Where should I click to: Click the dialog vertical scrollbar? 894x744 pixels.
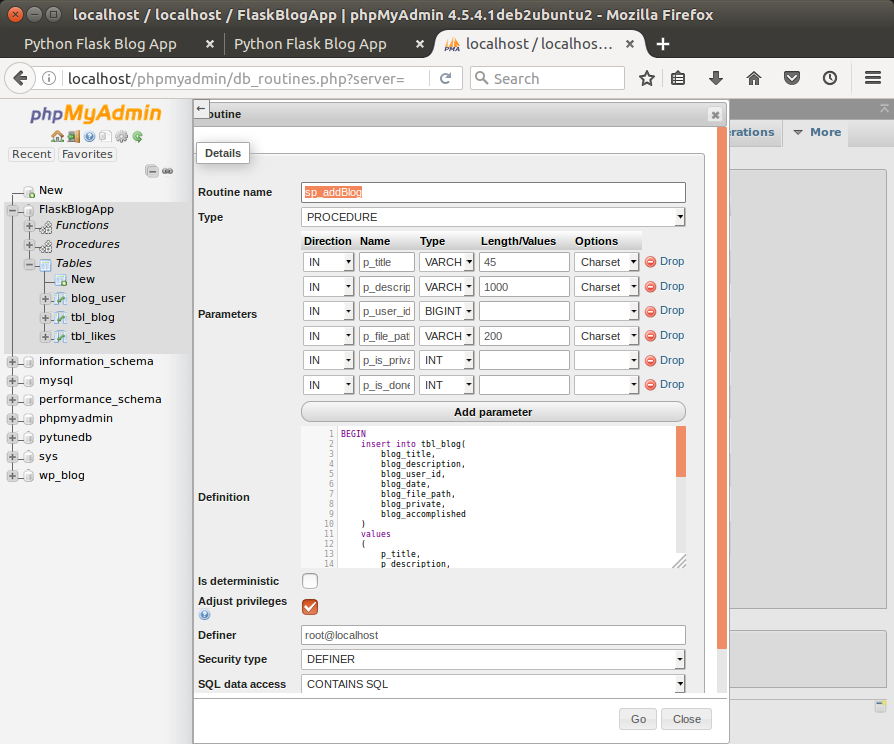722,388
